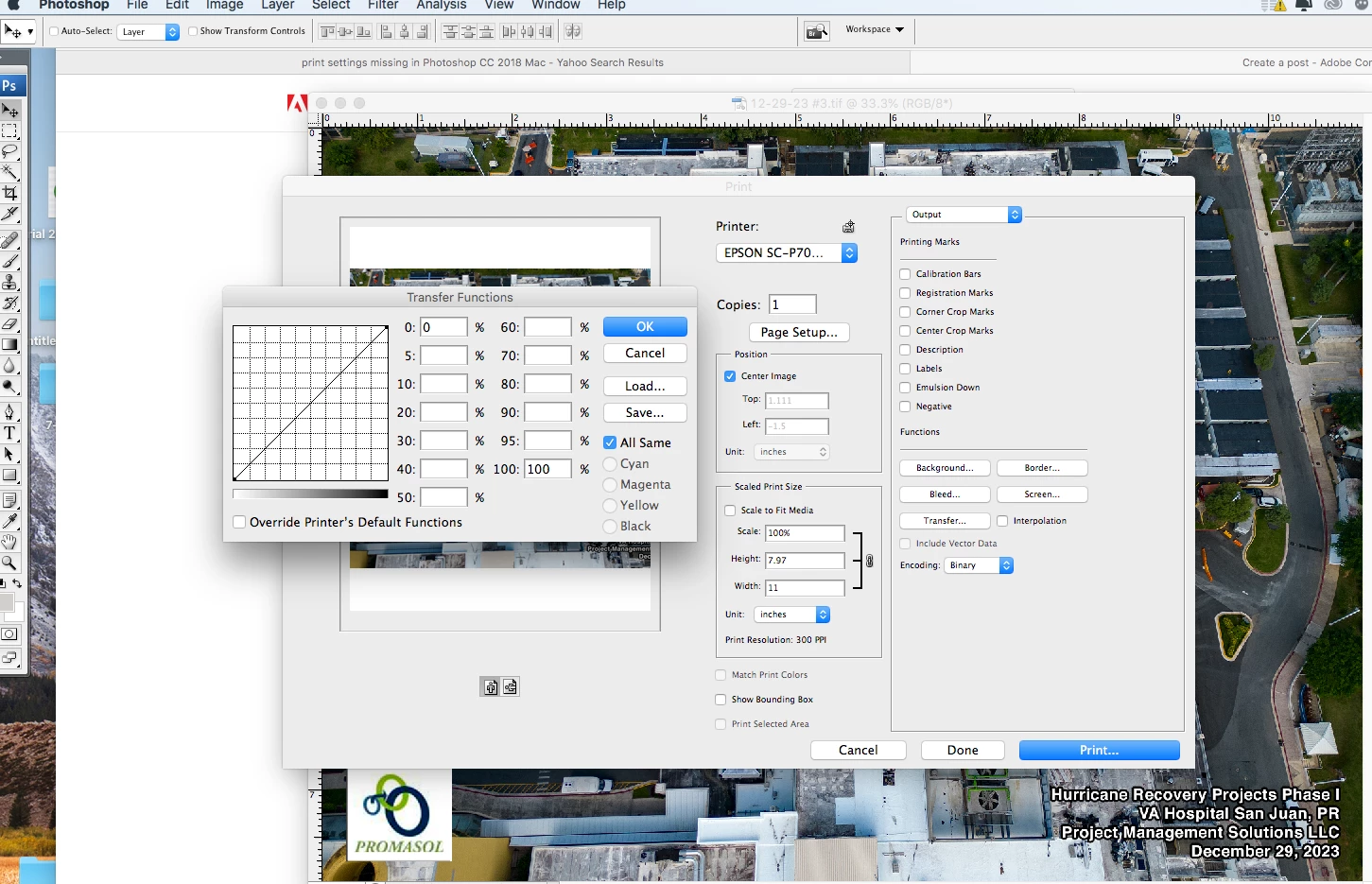Enable Calibration Bars printing mark
This screenshot has width=1372, height=884.
click(x=905, y=274)
